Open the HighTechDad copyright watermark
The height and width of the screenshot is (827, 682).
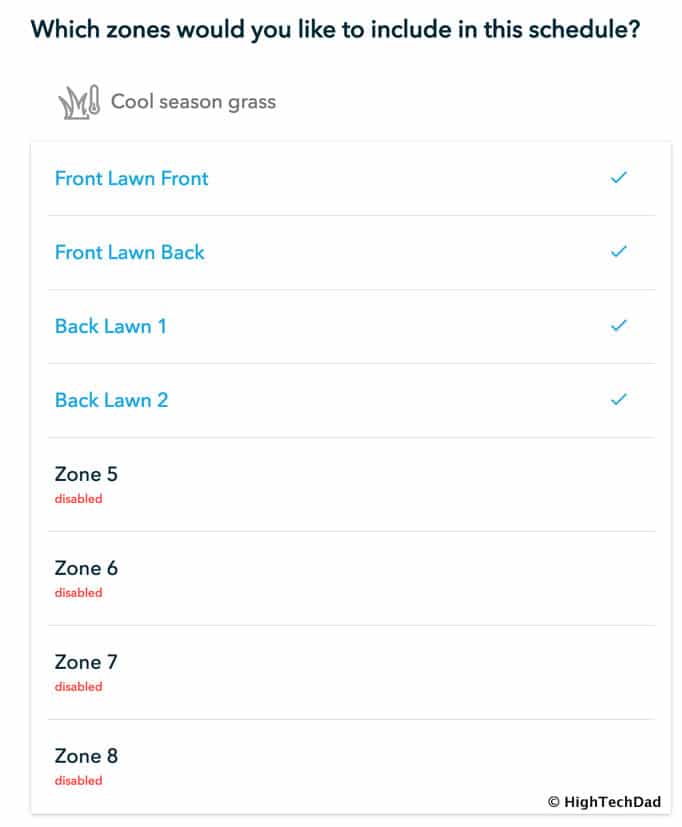(x=609, y=802)
